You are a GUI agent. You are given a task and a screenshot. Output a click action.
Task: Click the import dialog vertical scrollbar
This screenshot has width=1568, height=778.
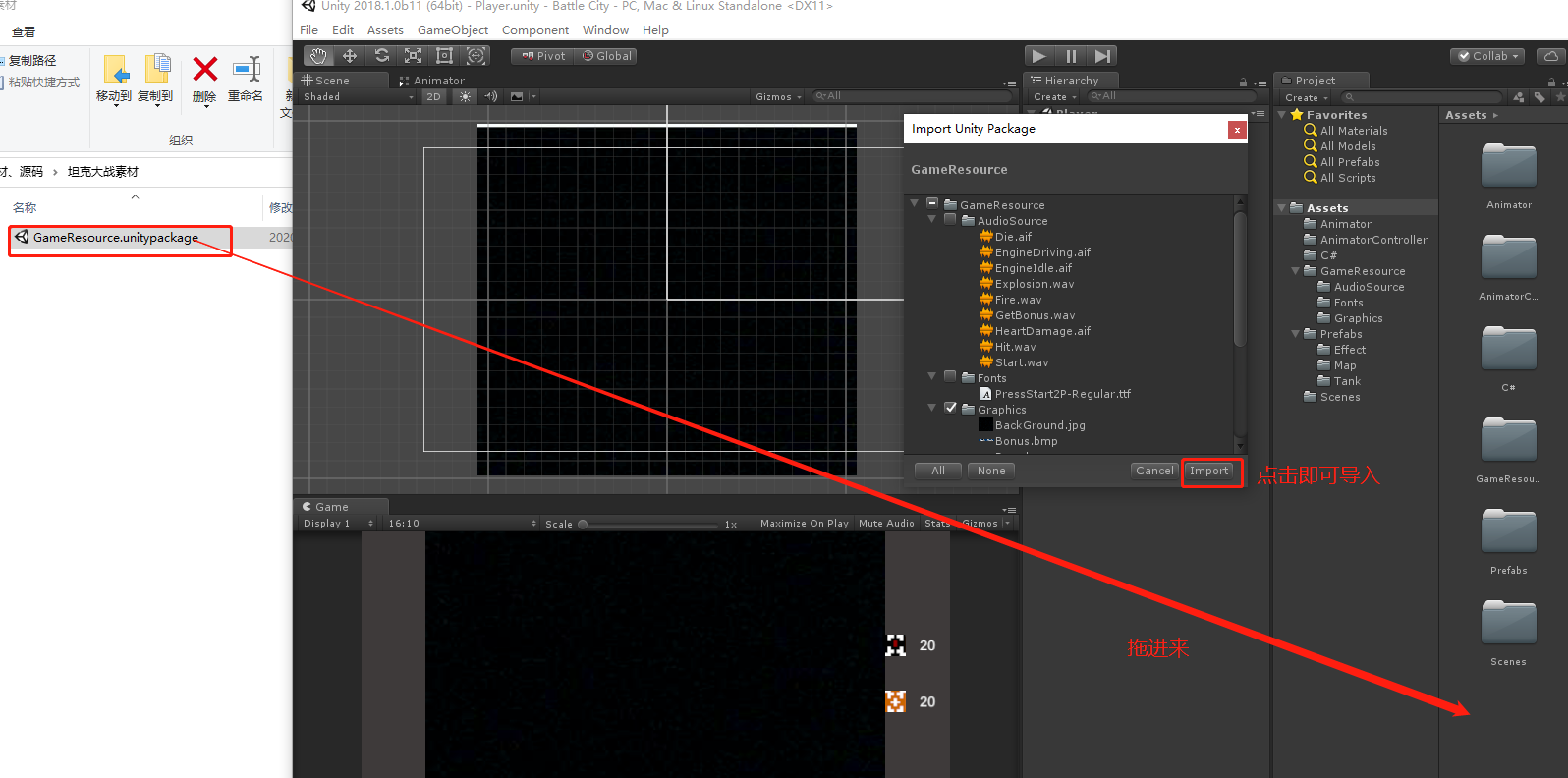[1240, 280]
